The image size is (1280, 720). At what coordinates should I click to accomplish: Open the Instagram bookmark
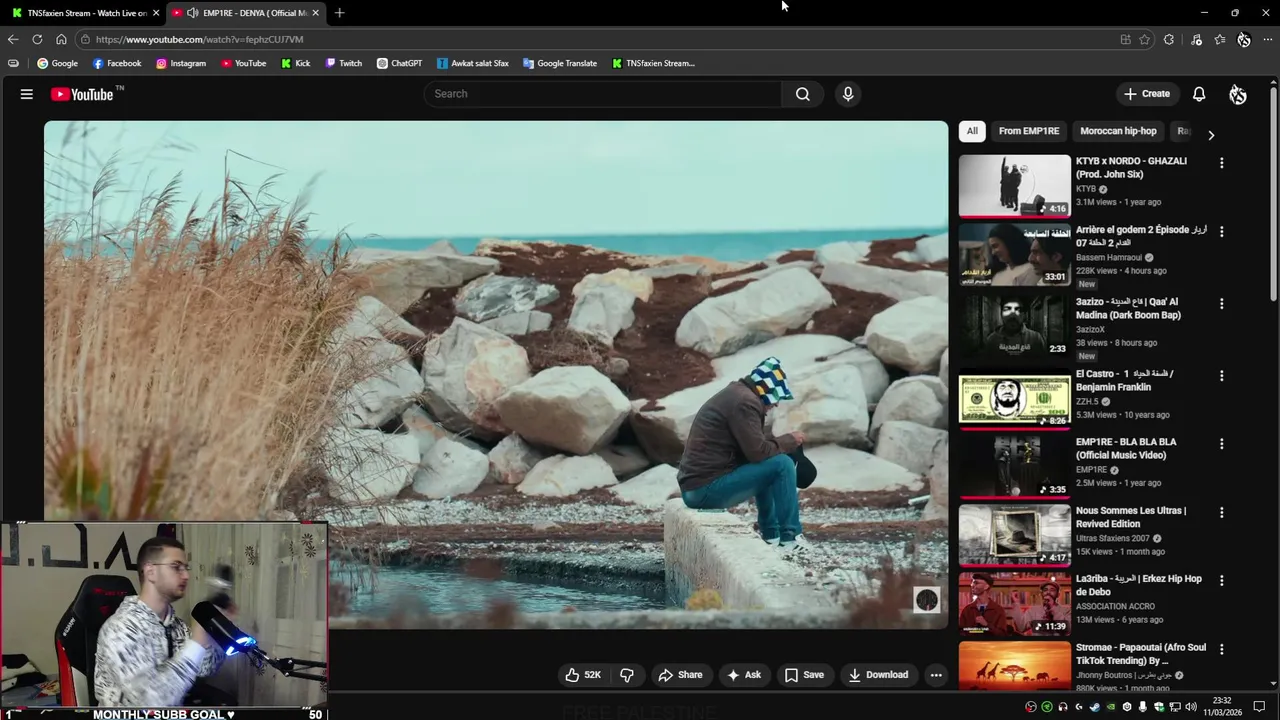point(180,63)
